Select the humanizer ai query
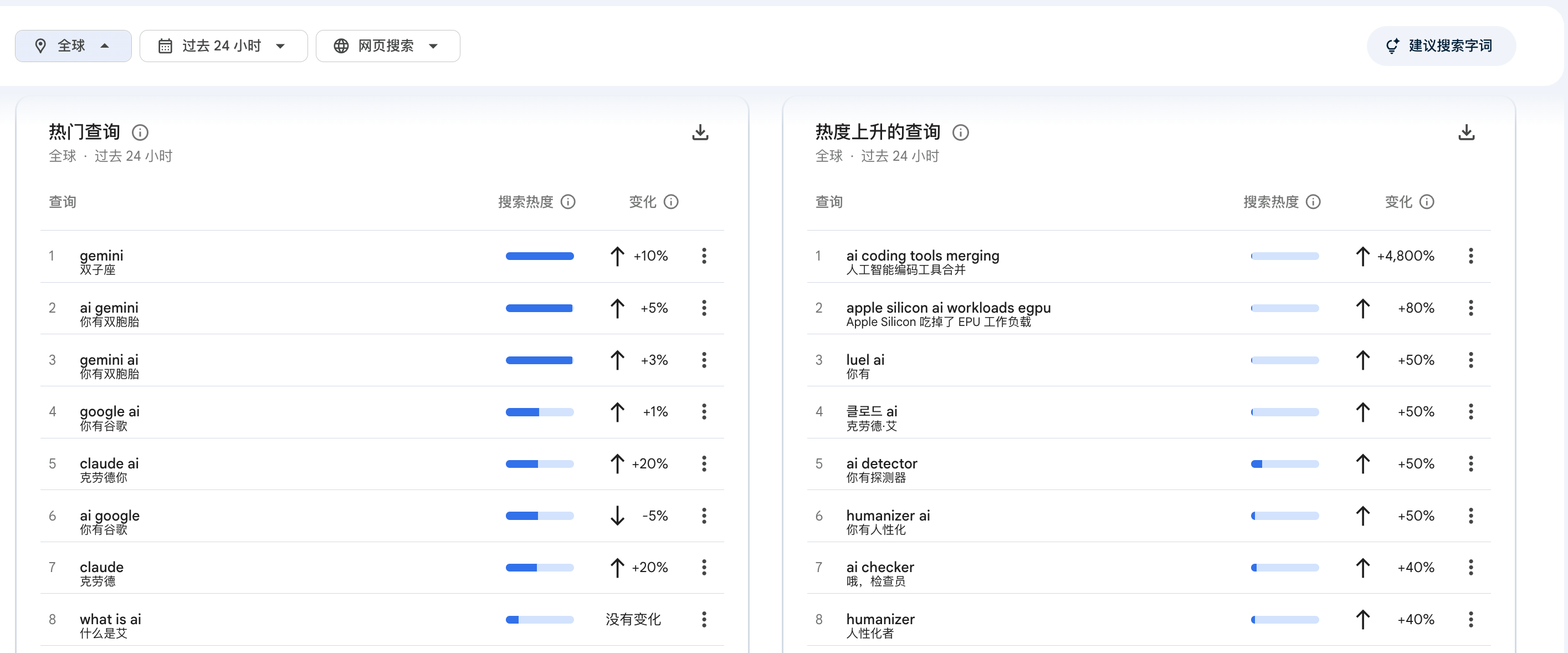1568x653 pixels. point(888,516)
